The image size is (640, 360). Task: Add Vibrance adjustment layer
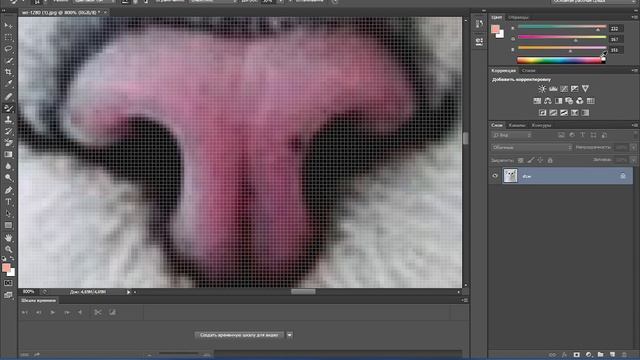585,89
